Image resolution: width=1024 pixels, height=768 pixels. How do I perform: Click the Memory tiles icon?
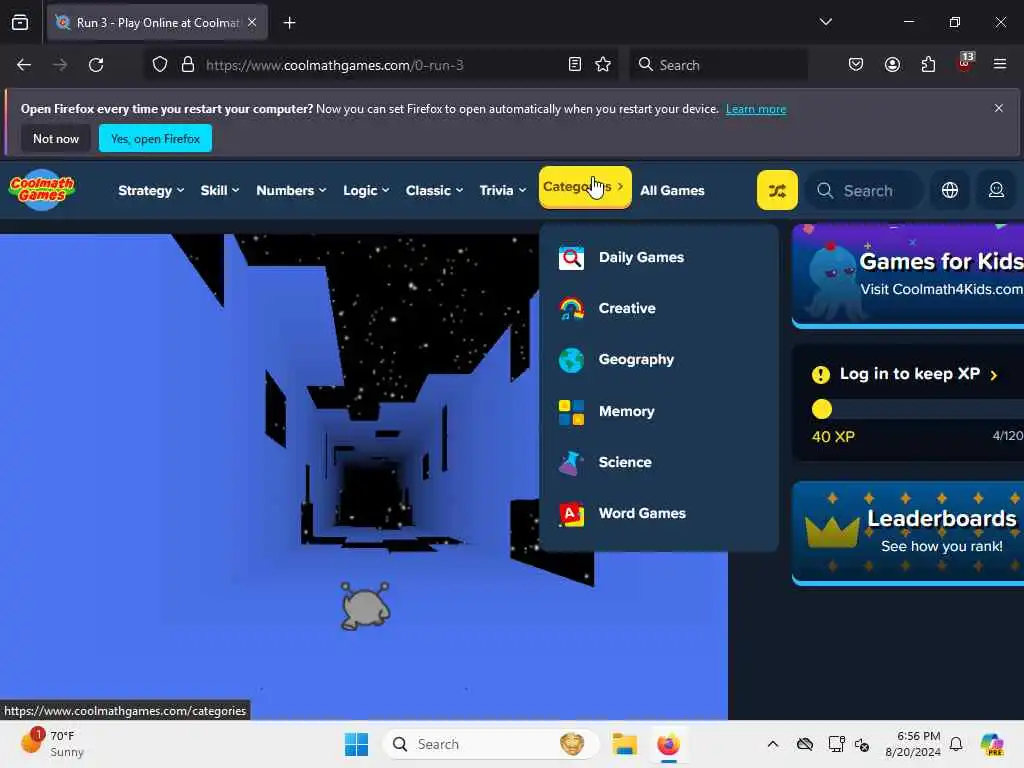(x=571, y=411)
